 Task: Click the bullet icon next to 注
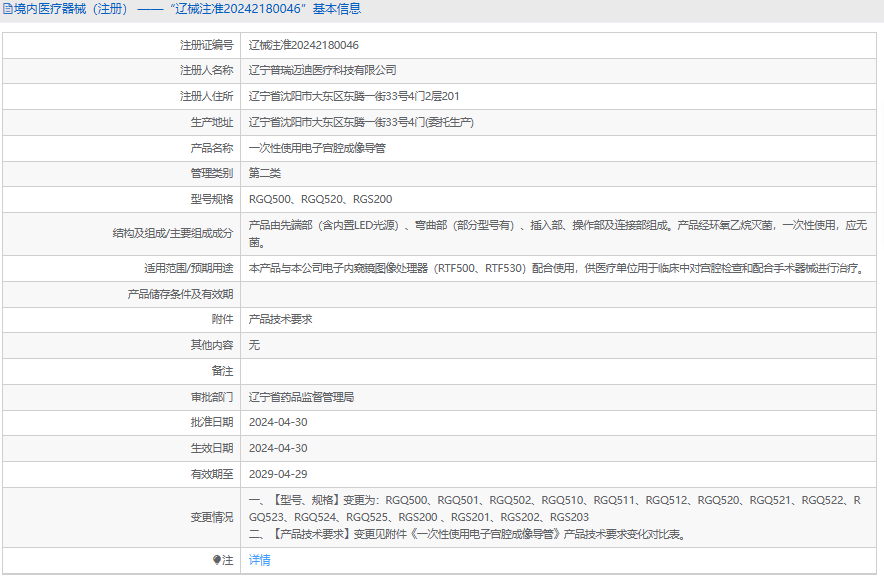[x=216, y=560]
